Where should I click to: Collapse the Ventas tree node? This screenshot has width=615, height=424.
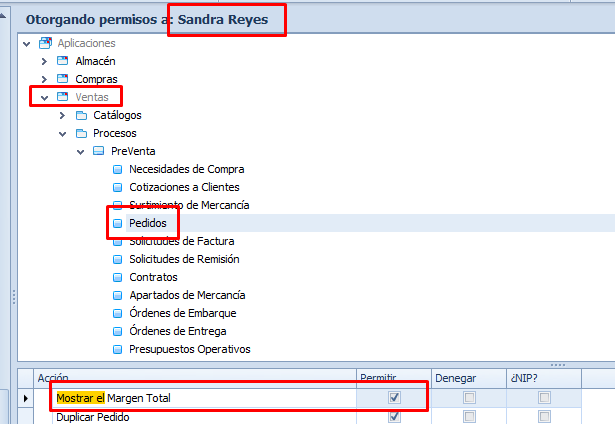click(44, 97)
